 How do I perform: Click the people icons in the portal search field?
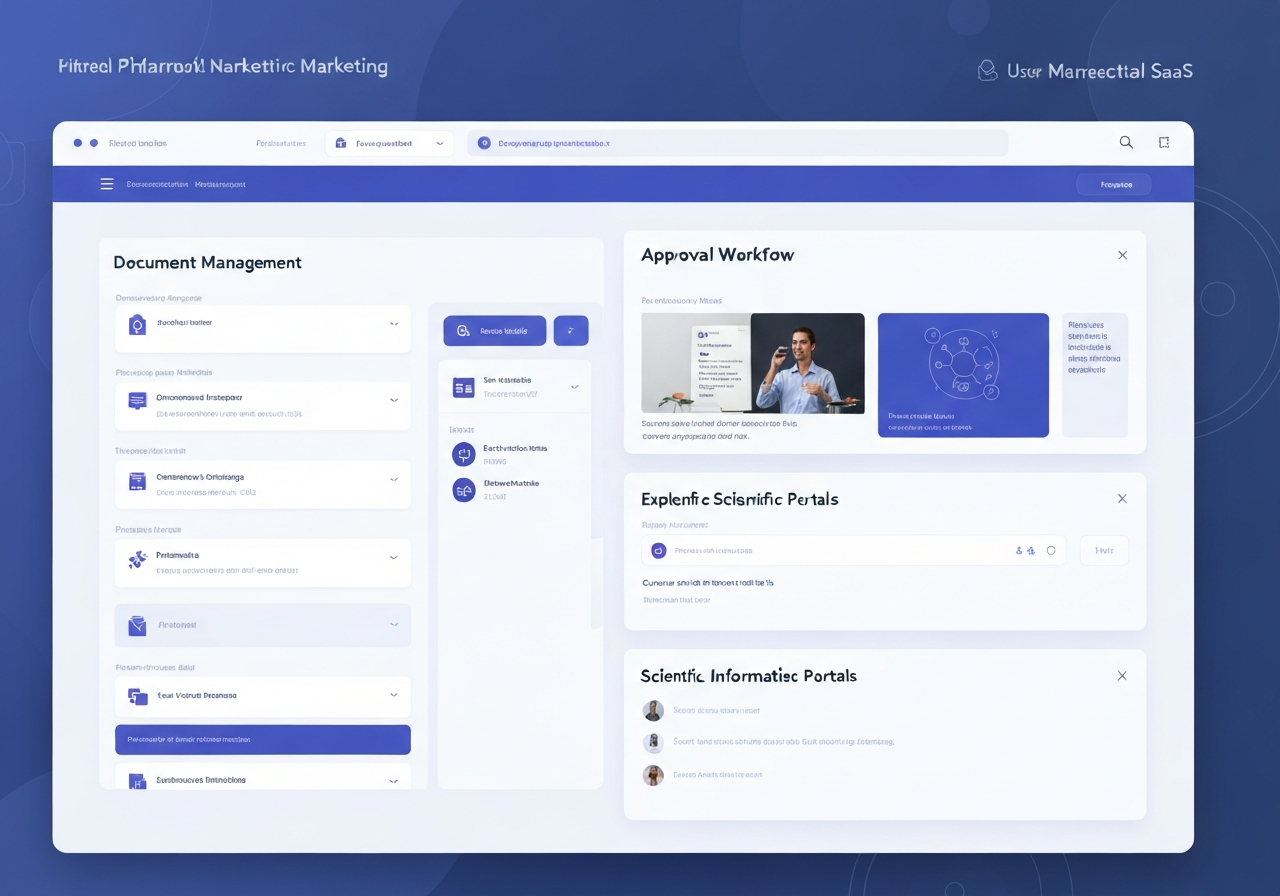1023,550
